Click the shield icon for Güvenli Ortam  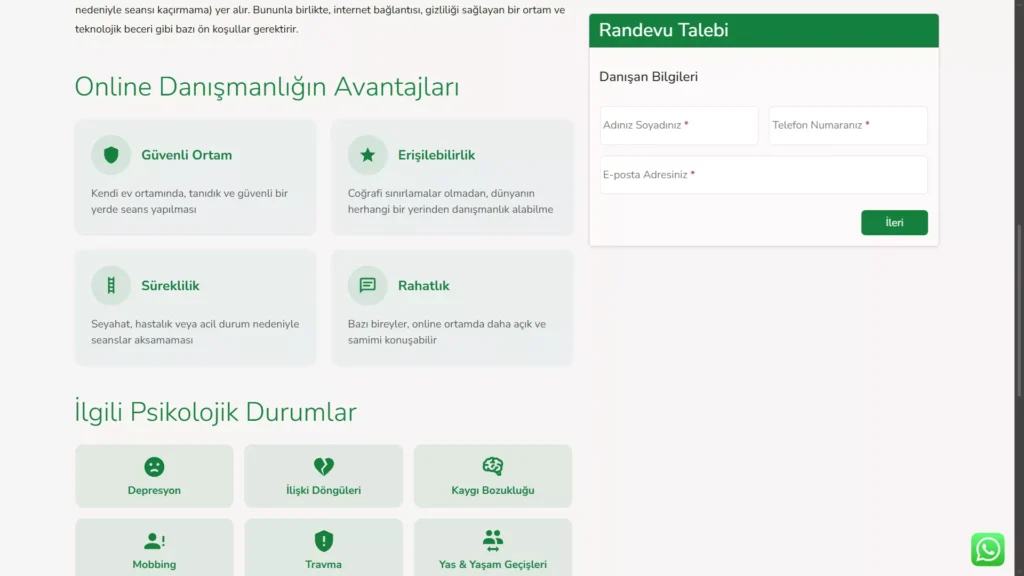click(110, 154)
